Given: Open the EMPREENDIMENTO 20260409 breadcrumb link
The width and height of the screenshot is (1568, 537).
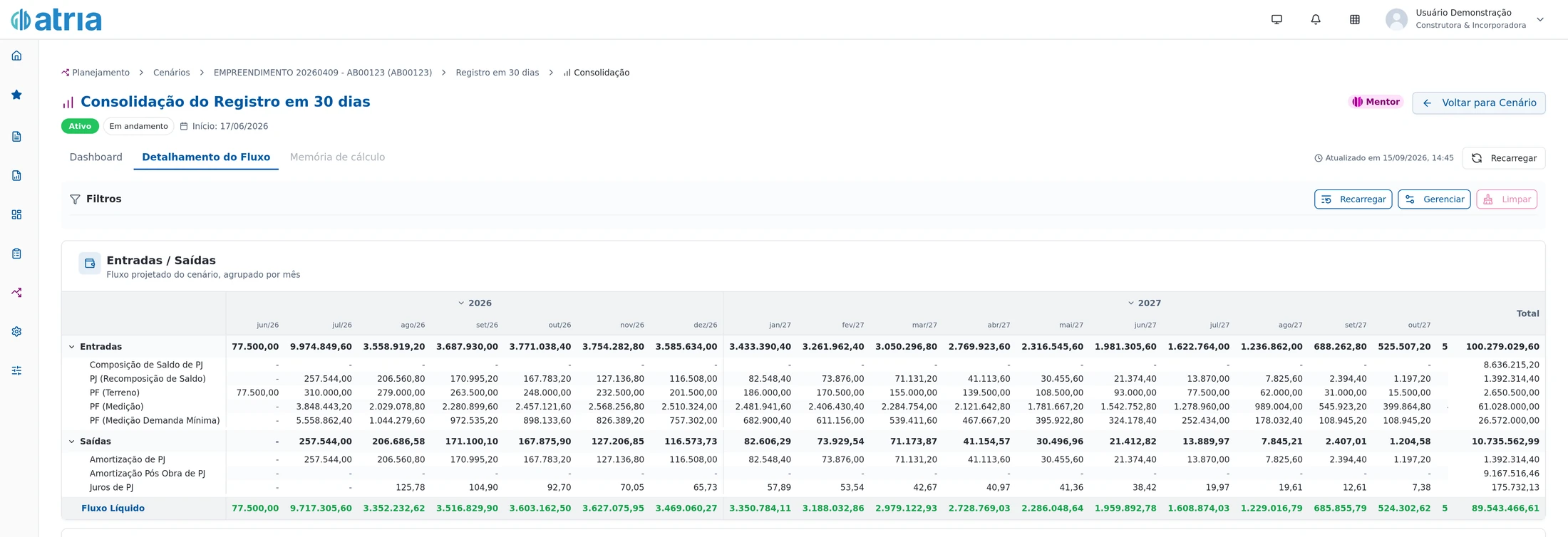Looking at the screenshot, I should click(x=323, y=73).
